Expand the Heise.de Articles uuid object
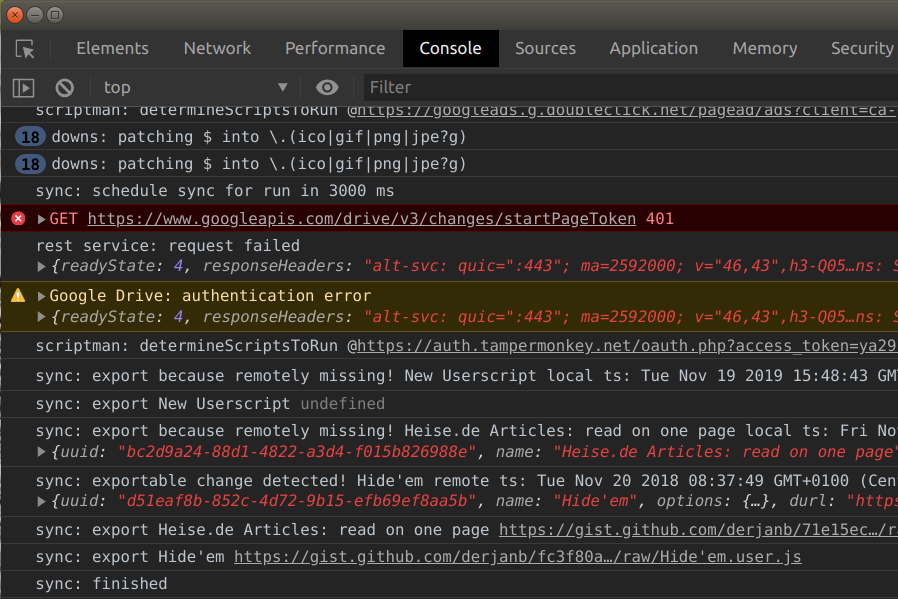Viewport: 898px width, 599px height. tap(41, 452)
